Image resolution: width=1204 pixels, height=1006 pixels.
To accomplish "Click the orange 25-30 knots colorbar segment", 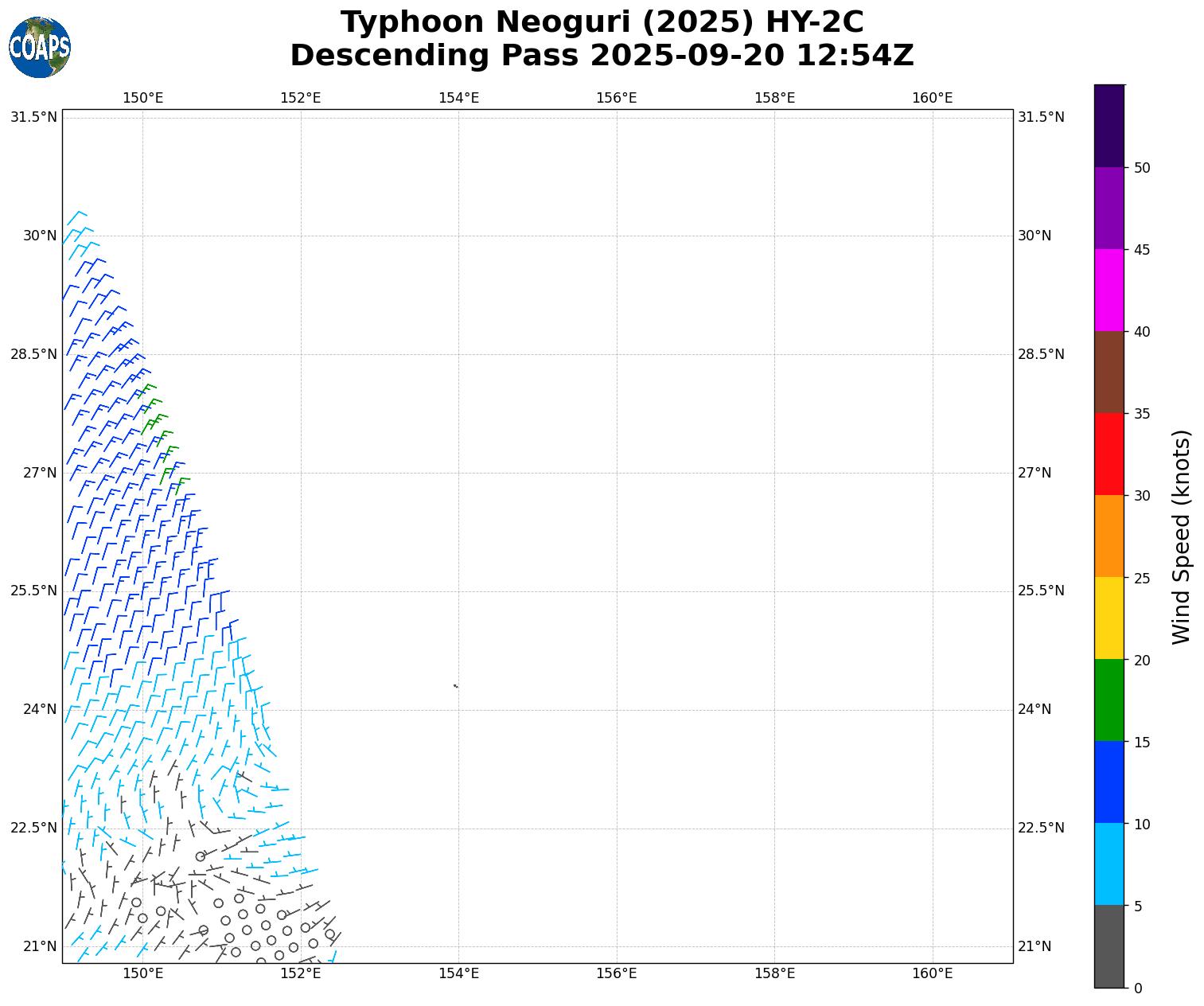I will (x=1109, y=536).
